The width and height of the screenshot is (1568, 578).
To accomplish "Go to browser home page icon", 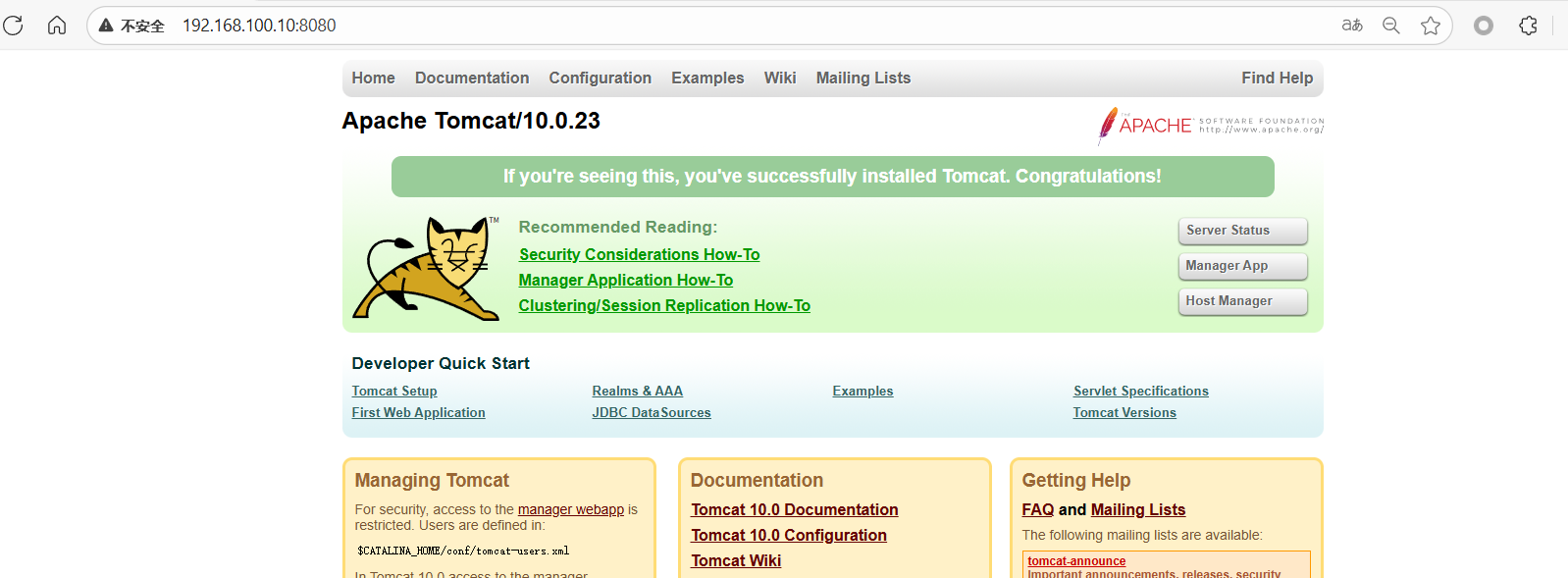I will [57, 26].
